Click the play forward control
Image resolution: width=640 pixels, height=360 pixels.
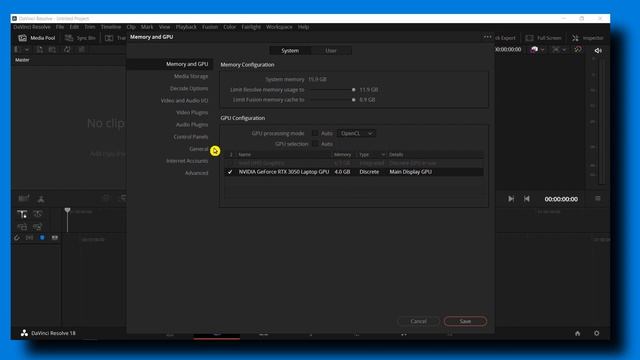[511, 199]
